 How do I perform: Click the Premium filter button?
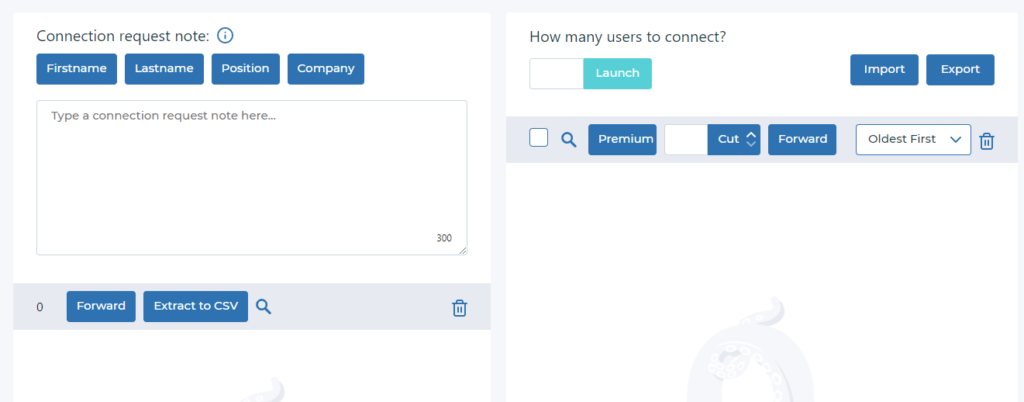coord(622,139)
